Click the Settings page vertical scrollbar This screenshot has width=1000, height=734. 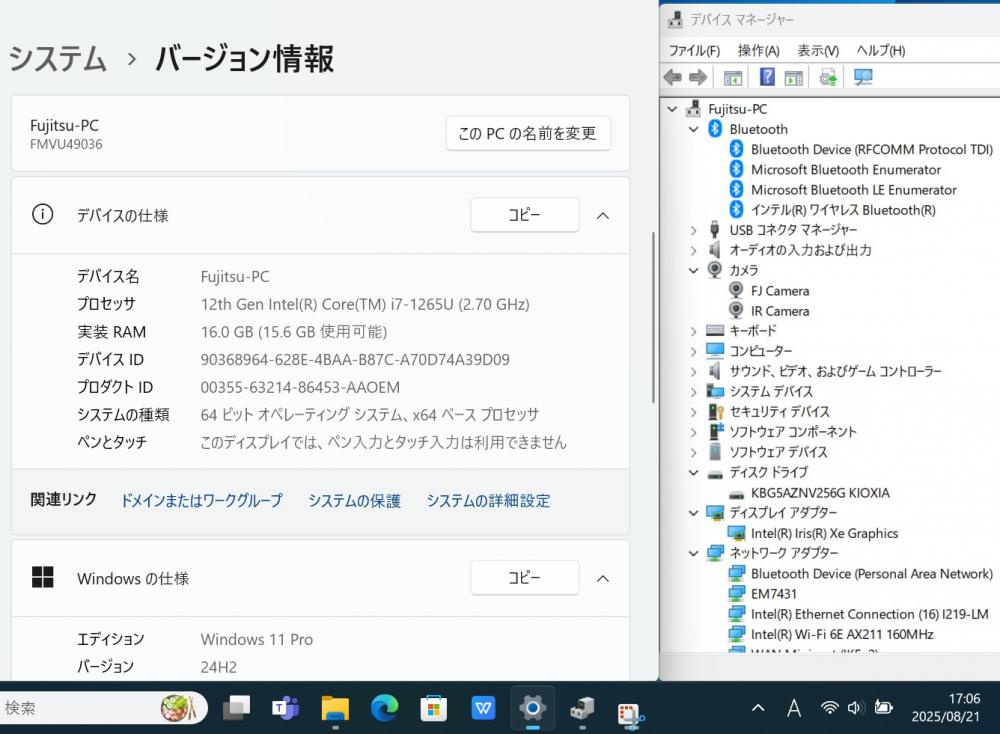652,317
